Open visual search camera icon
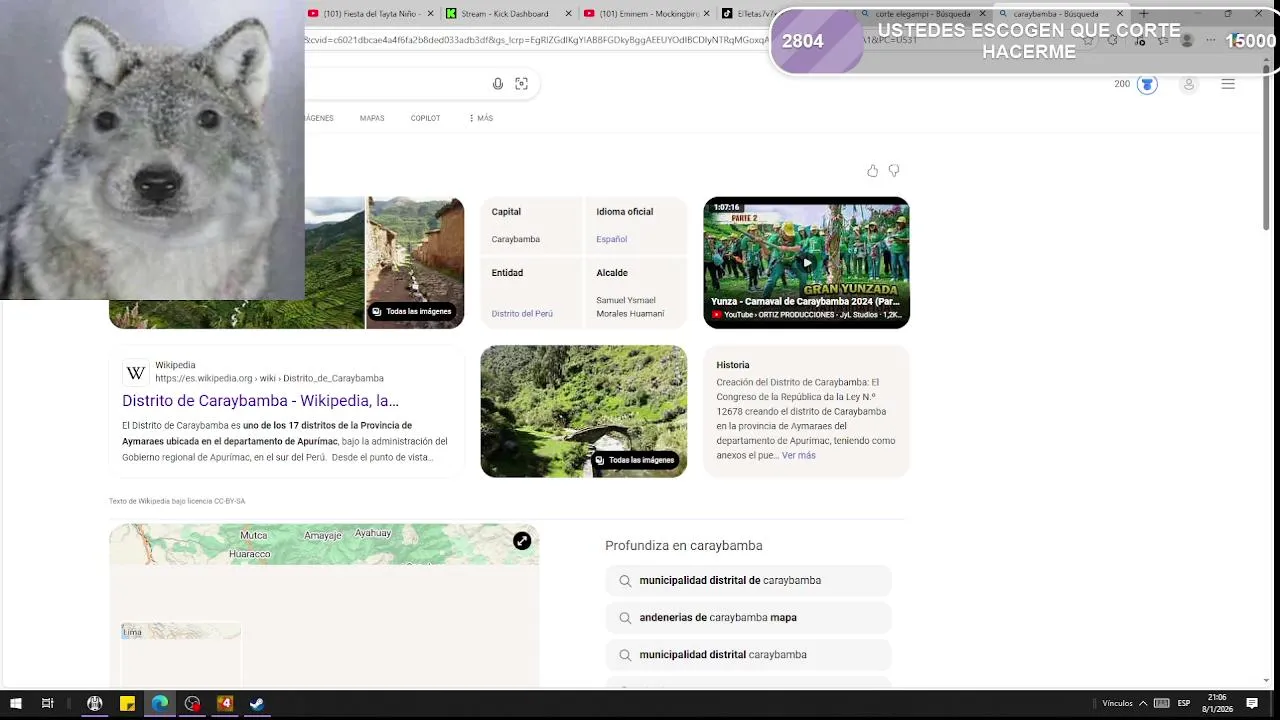1280x720 pixels. [521, 84]
